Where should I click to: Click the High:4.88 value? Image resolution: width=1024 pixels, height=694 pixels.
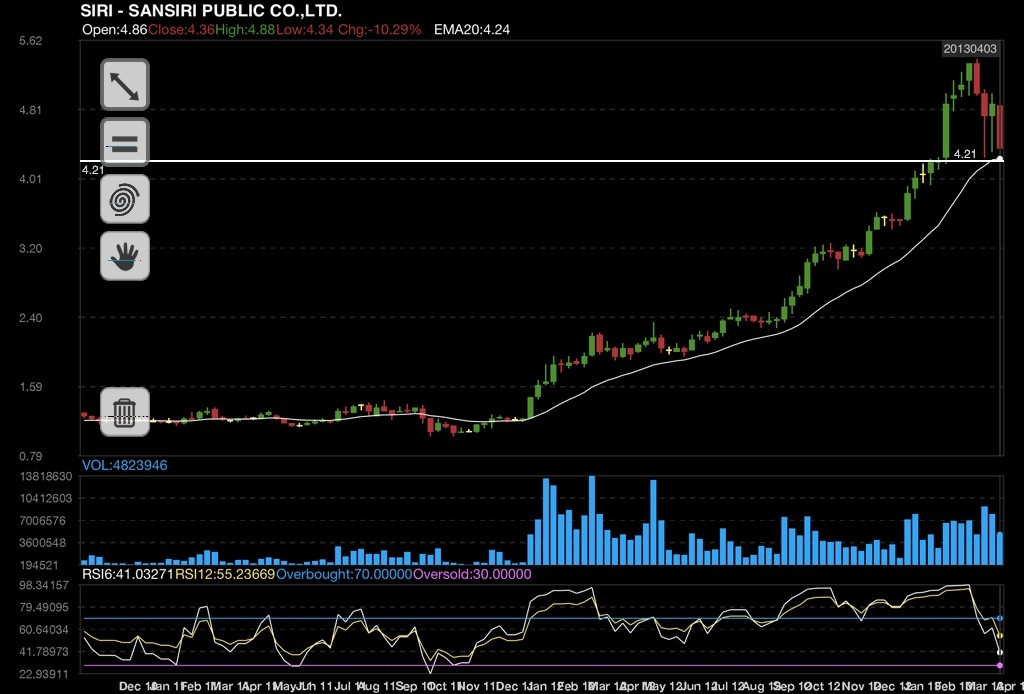pos(245,29)
